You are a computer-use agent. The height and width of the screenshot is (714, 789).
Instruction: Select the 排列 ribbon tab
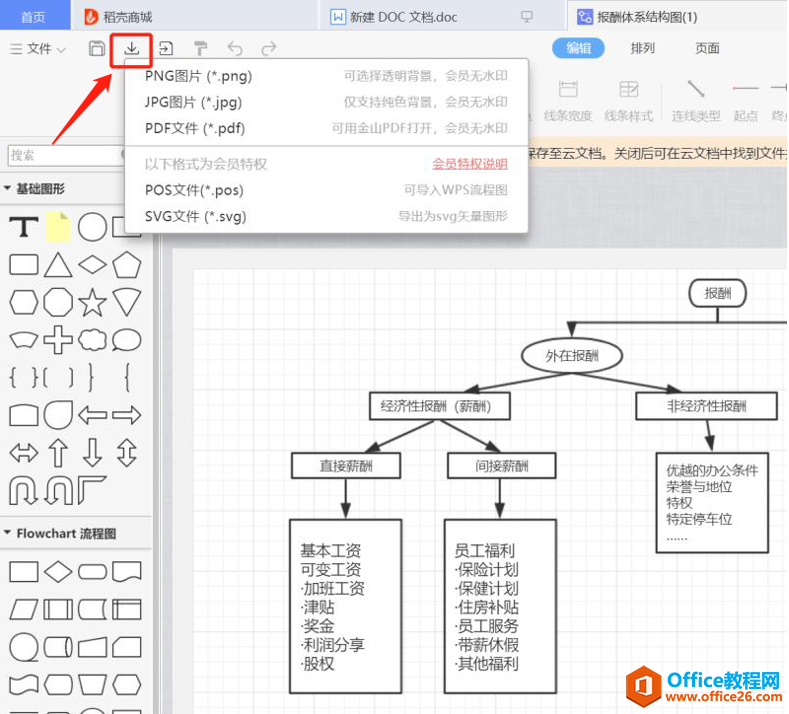pos(643,48)
